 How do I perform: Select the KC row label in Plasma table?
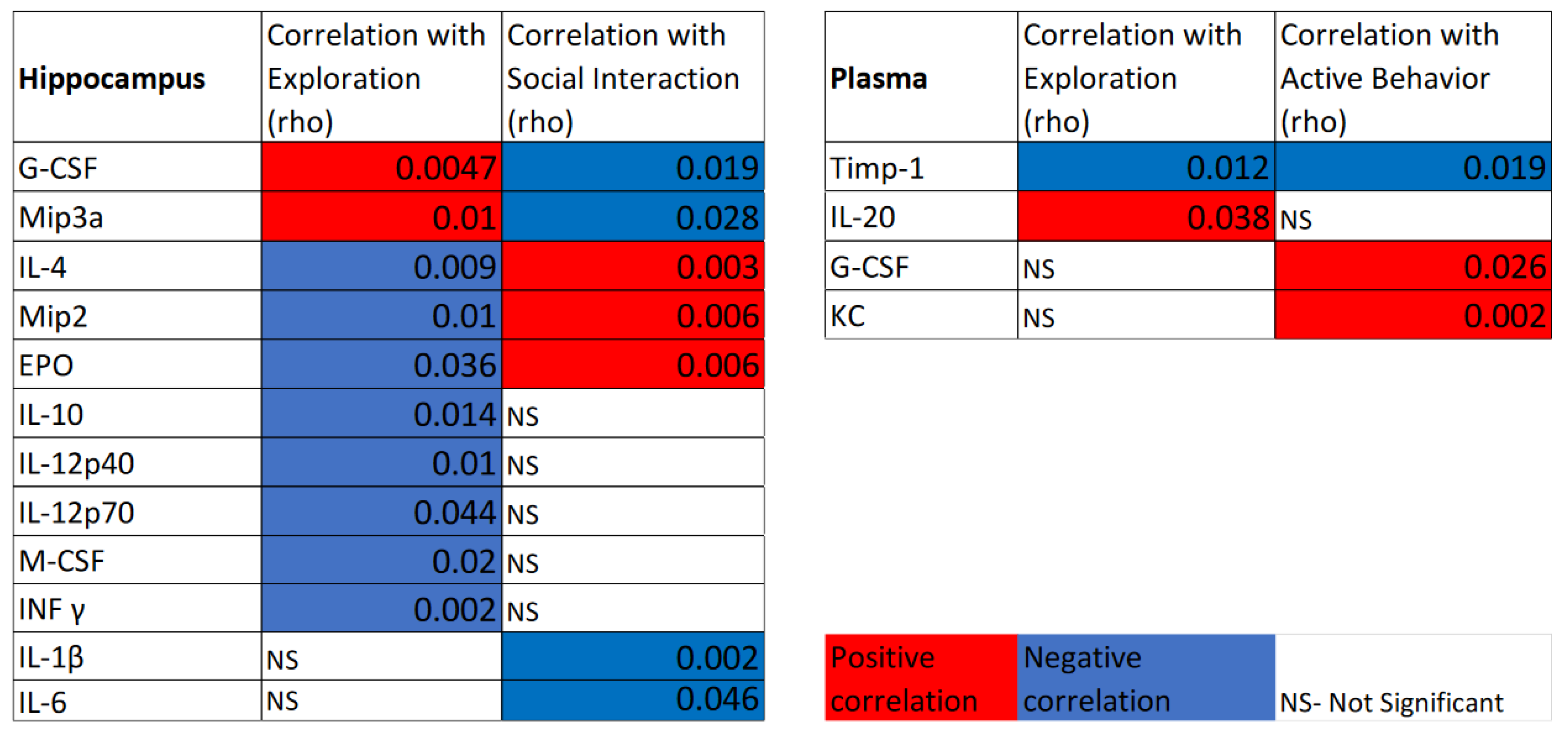(920, 316)
